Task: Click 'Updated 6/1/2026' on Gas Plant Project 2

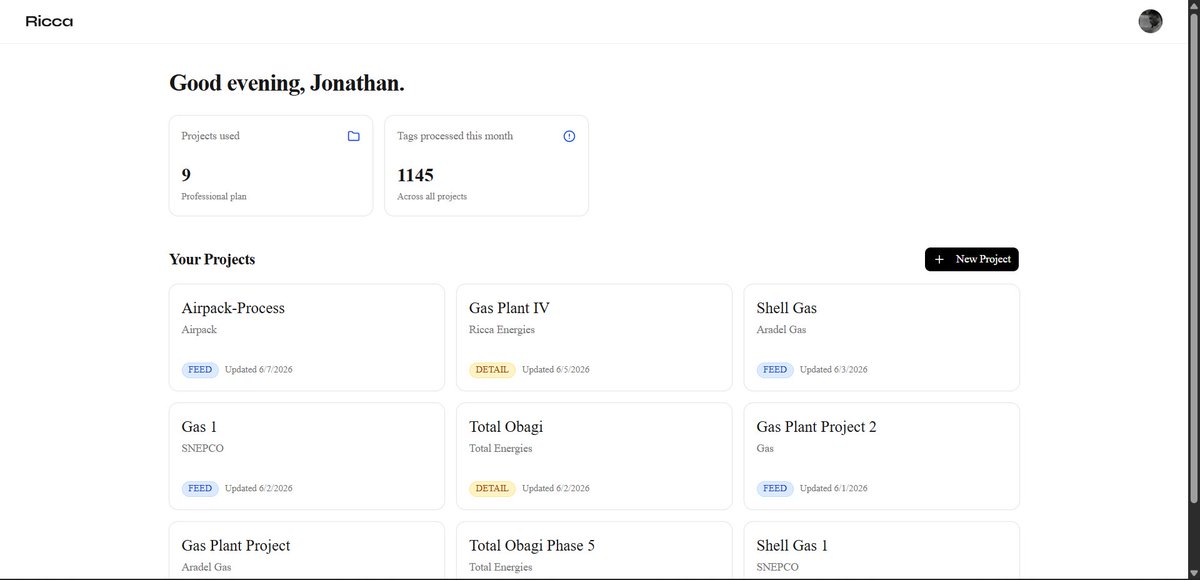Action: coord(834,489)
